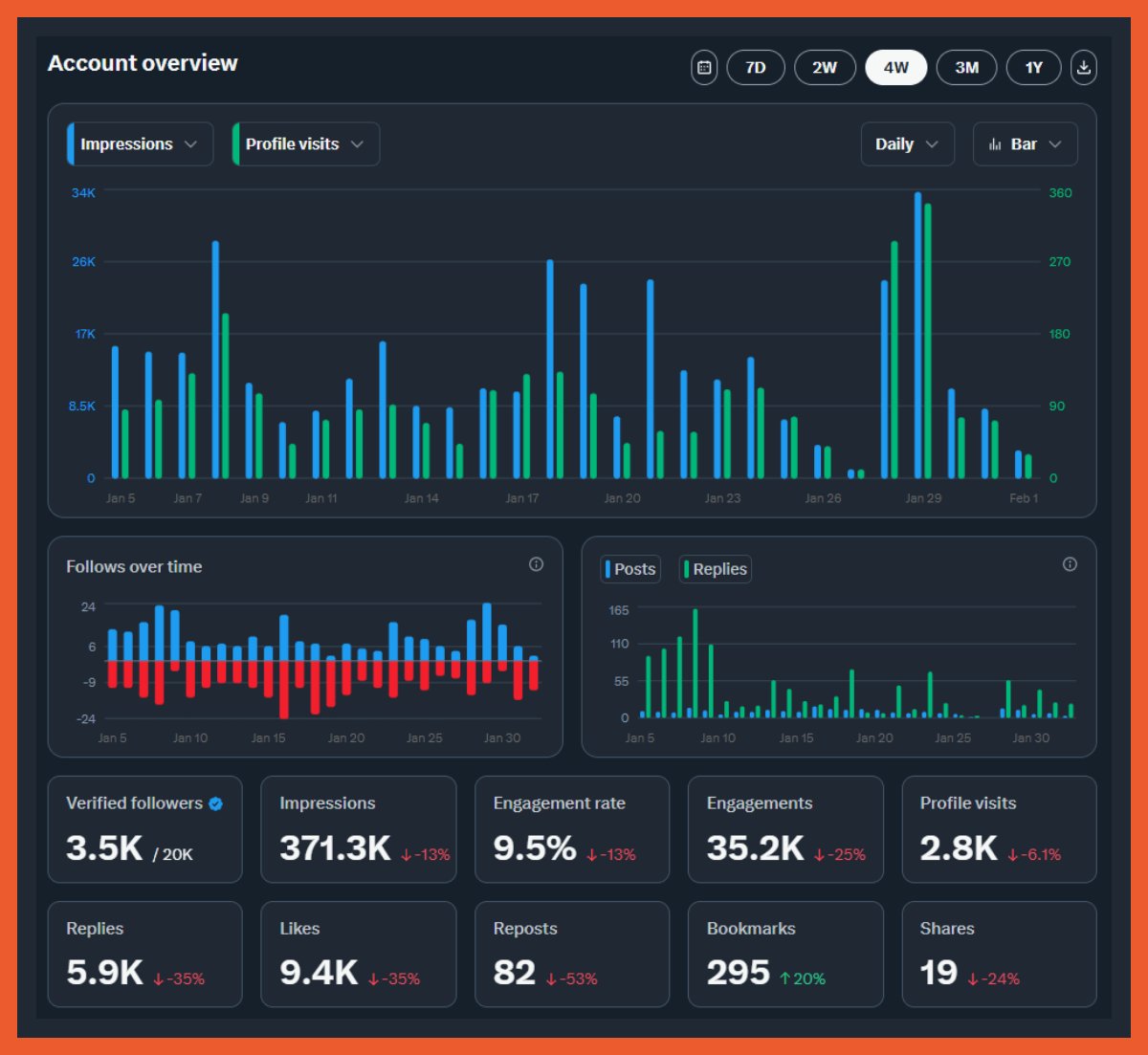Click the verified followers blue badge
The width and height of the screenshot is (1148, 1055).
click(x=216, y=803)
